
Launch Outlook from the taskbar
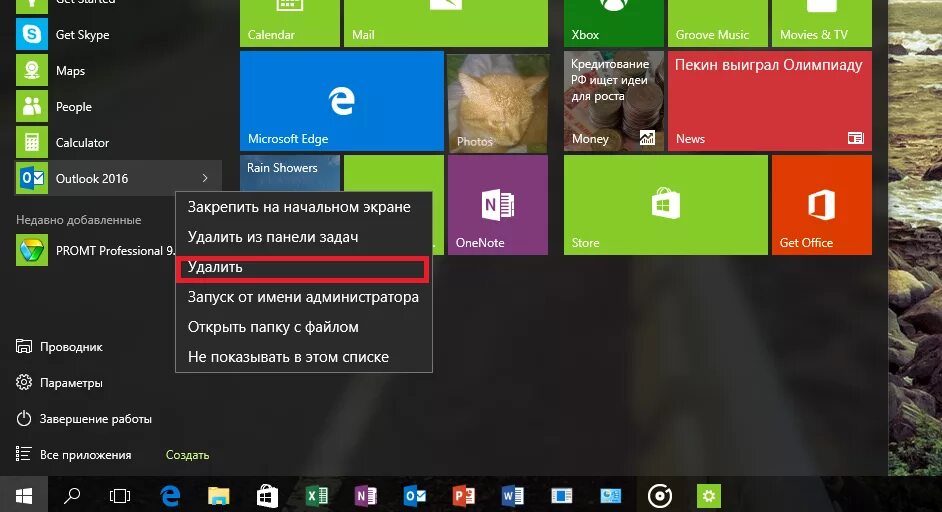point(415,496)
